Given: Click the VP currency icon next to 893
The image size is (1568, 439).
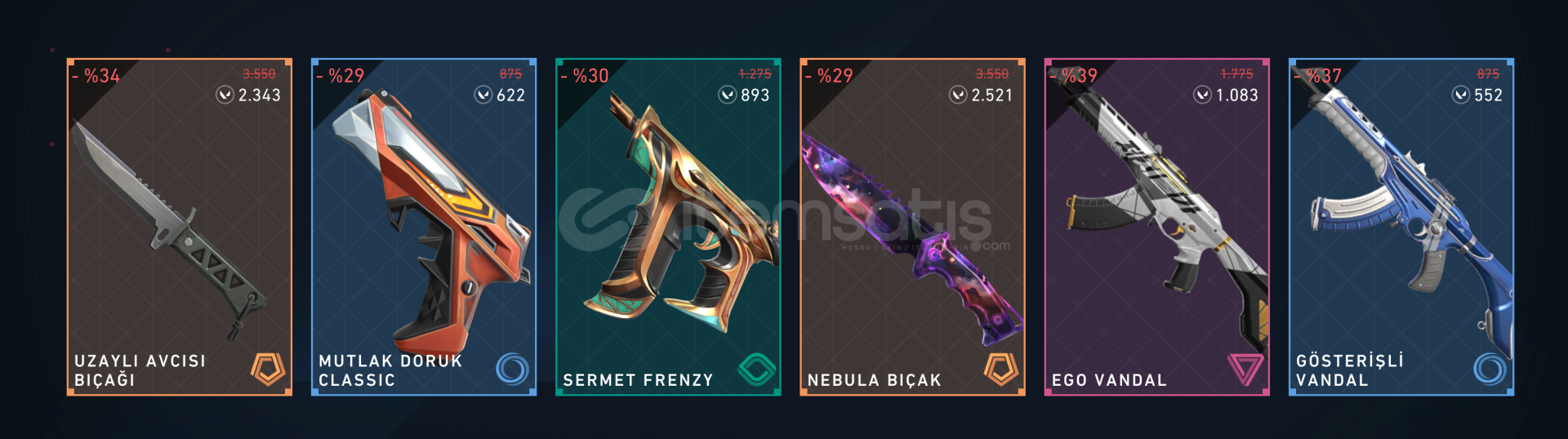Looking at the screenshot, I should pyautogui.click(x=727, y=96).
